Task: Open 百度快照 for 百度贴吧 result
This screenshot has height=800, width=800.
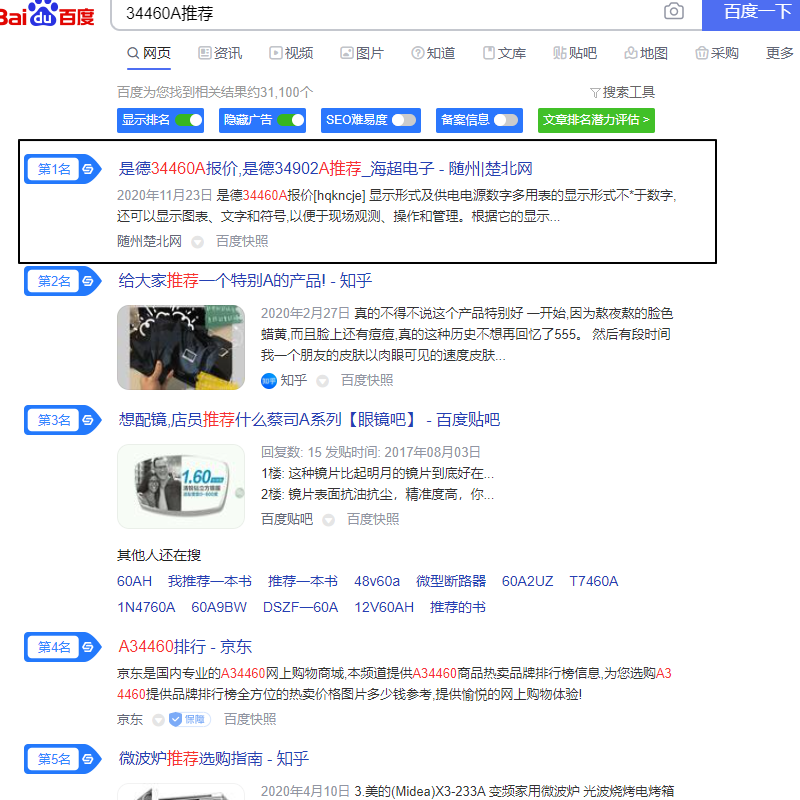Action: pyautogui.click(x=373, y=519)
